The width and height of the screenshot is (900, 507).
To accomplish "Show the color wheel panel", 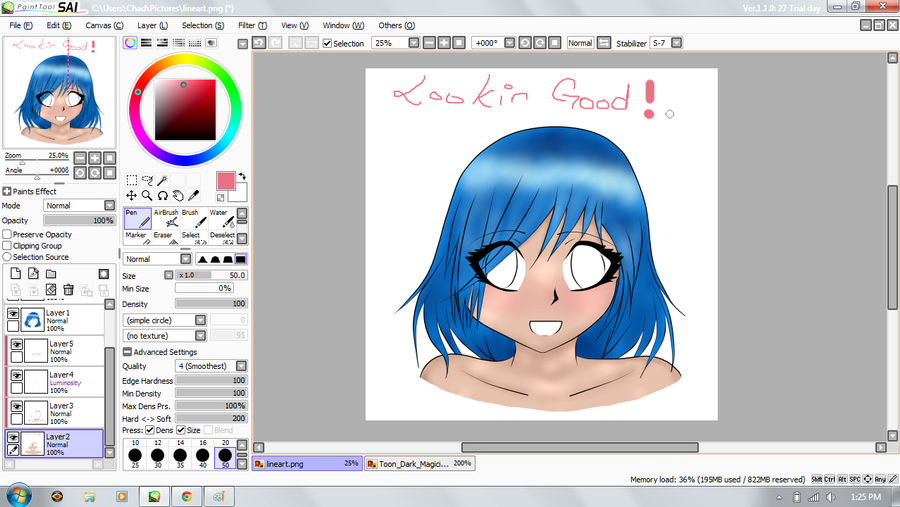I will tap(130, 43).
